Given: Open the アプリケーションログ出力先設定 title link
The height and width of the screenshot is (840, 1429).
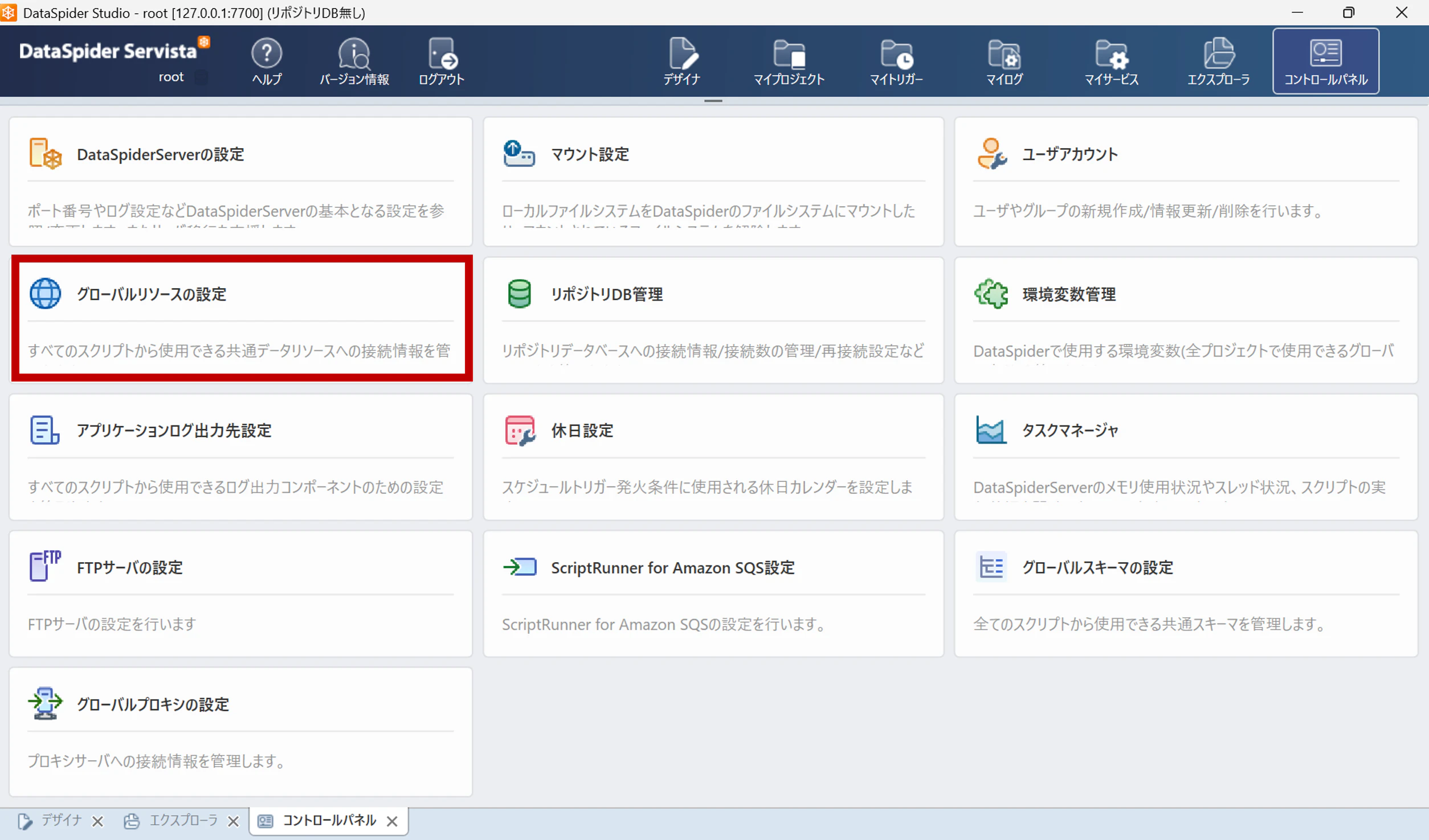Looking at the screenshot, I should tap(174, 431).
